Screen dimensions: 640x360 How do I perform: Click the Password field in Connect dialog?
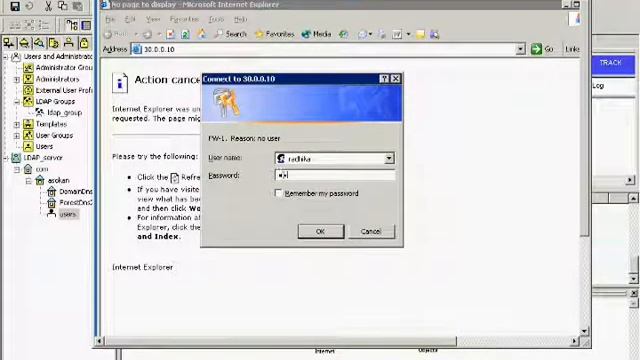(x=335, y=175)
